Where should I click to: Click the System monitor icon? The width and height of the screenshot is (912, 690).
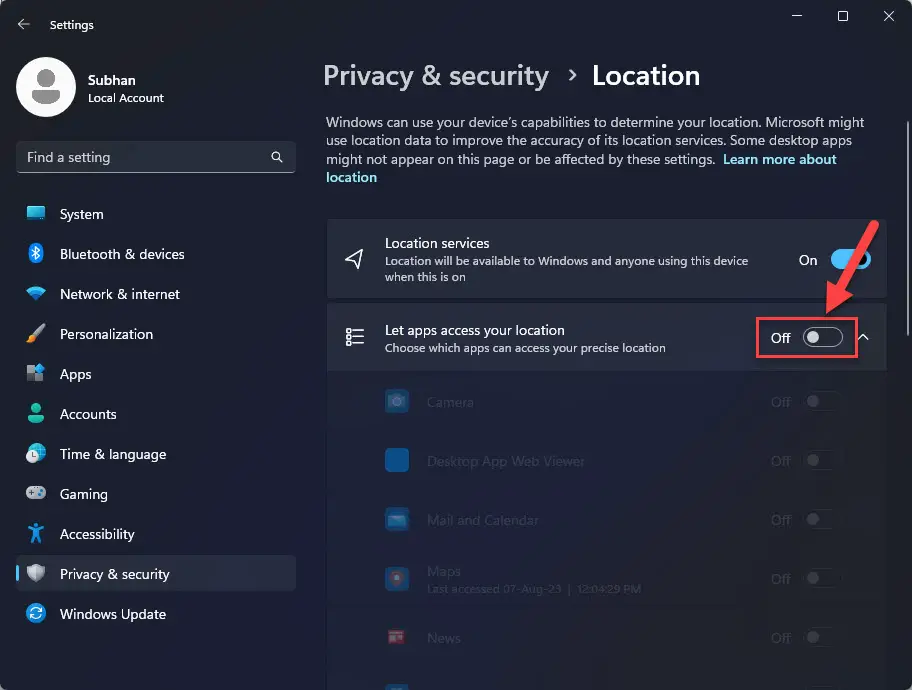(36, 214)
